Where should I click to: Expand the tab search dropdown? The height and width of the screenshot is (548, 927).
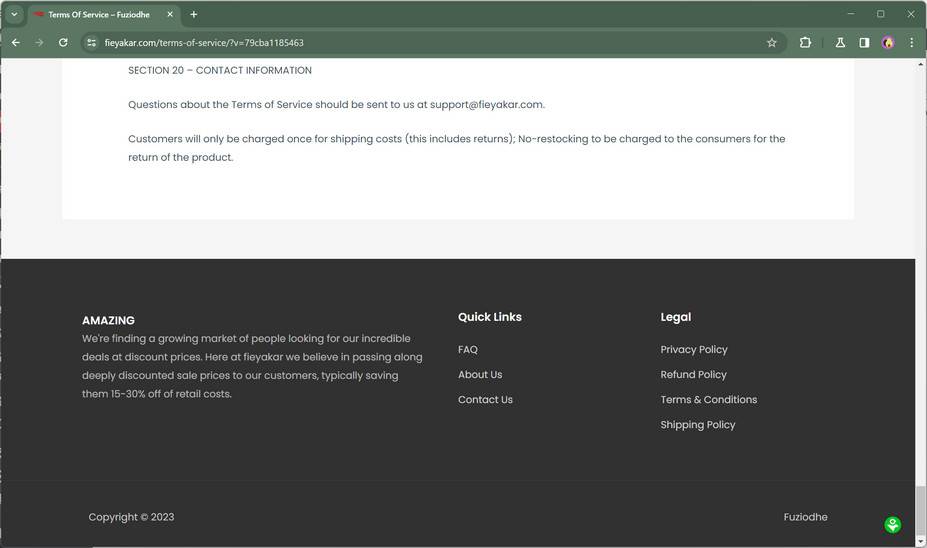14,14
